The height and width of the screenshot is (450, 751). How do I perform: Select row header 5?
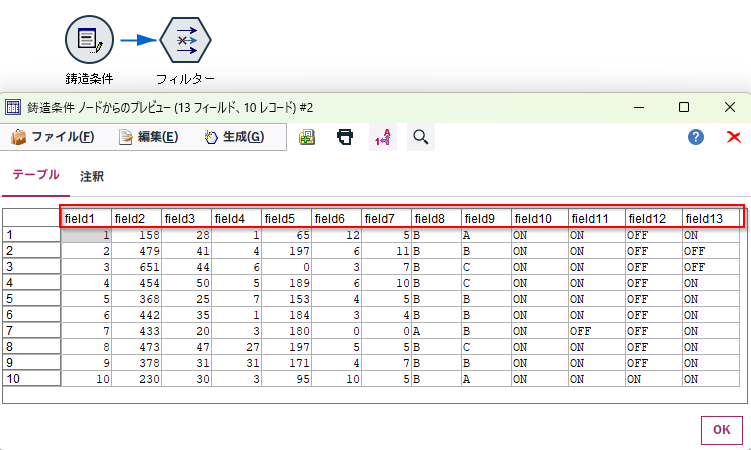click(x=32, y=299)
